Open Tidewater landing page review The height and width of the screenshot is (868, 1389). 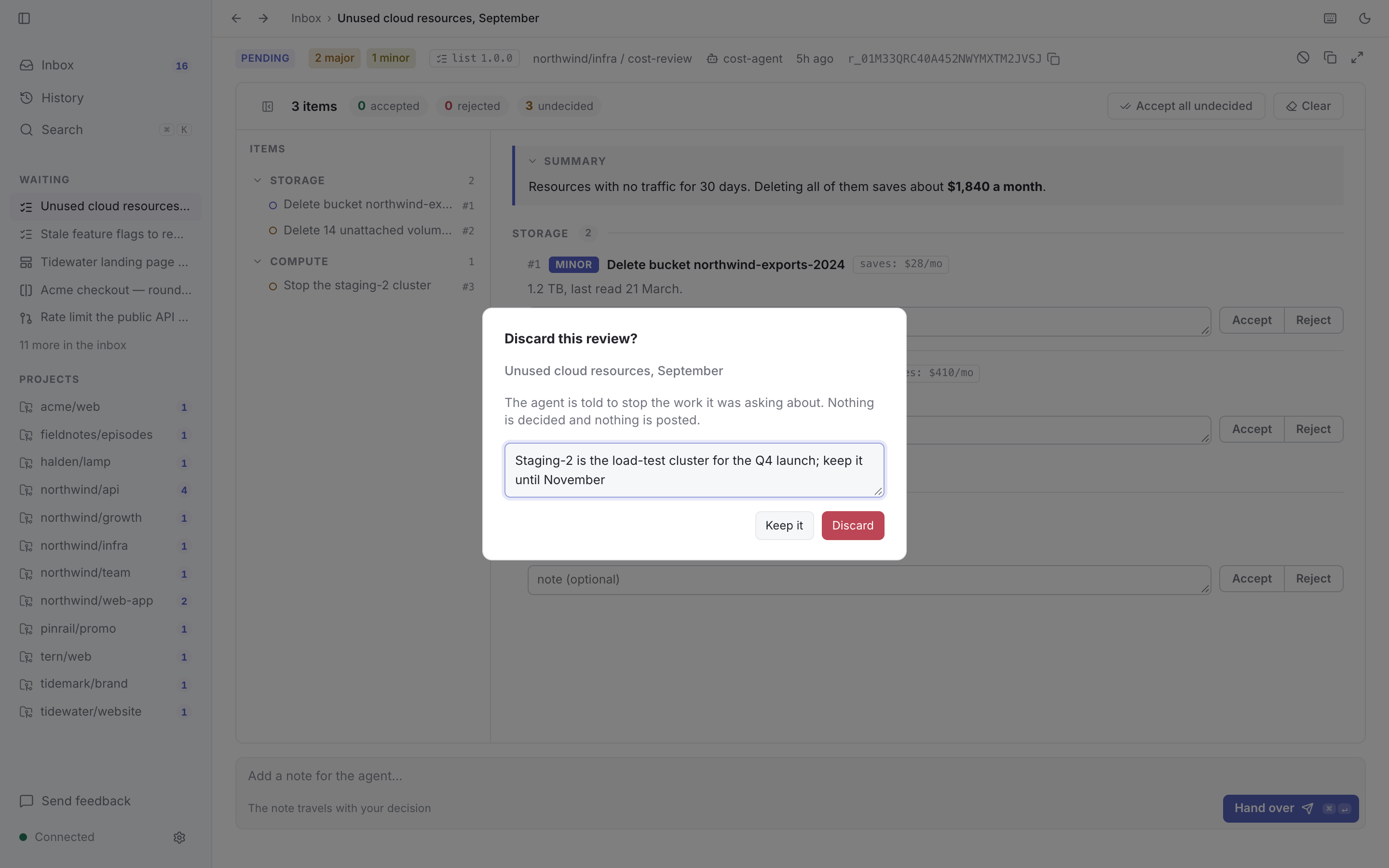point(106,262)
